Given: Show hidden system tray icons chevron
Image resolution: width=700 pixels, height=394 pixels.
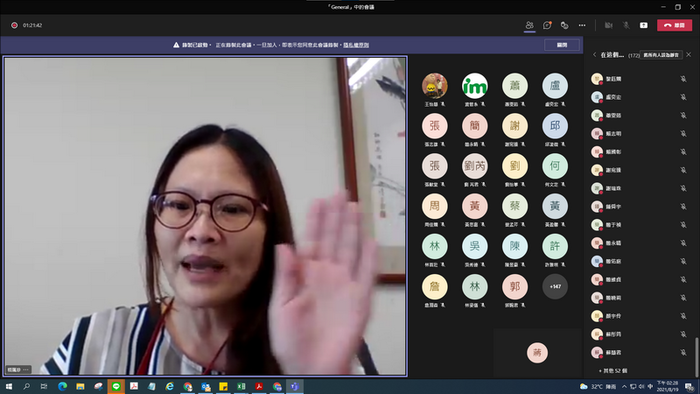Looking at the screenshot, I should (624, 386).
